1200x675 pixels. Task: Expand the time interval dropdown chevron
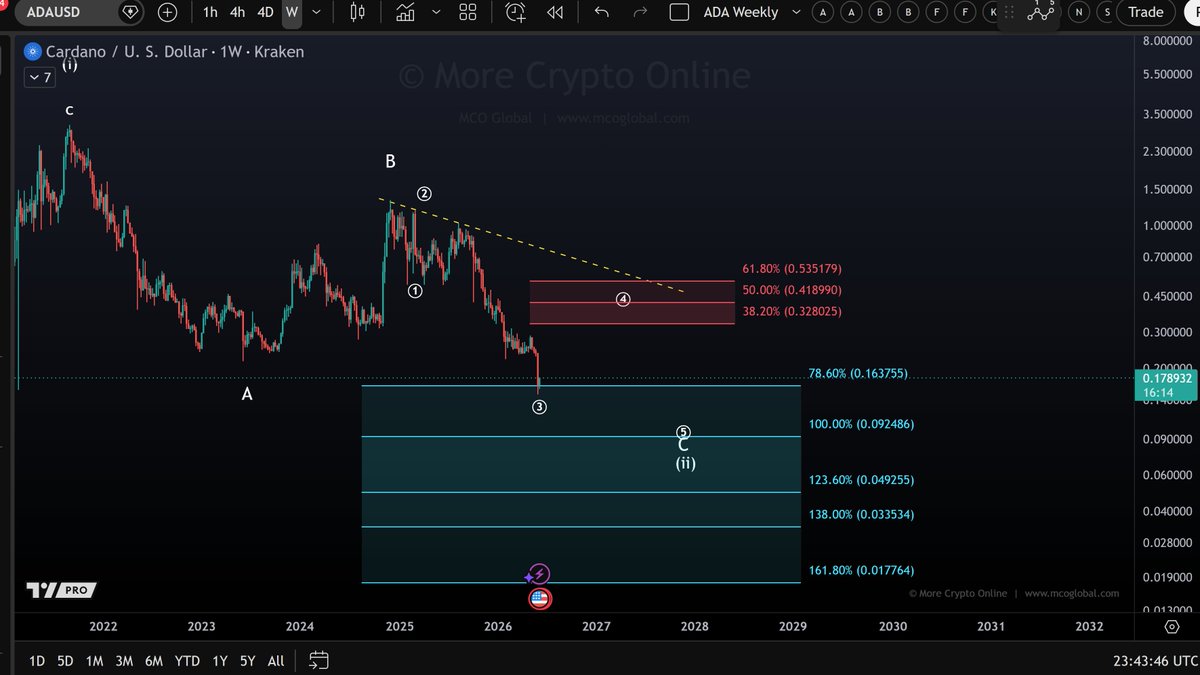[x=317, y=13]
